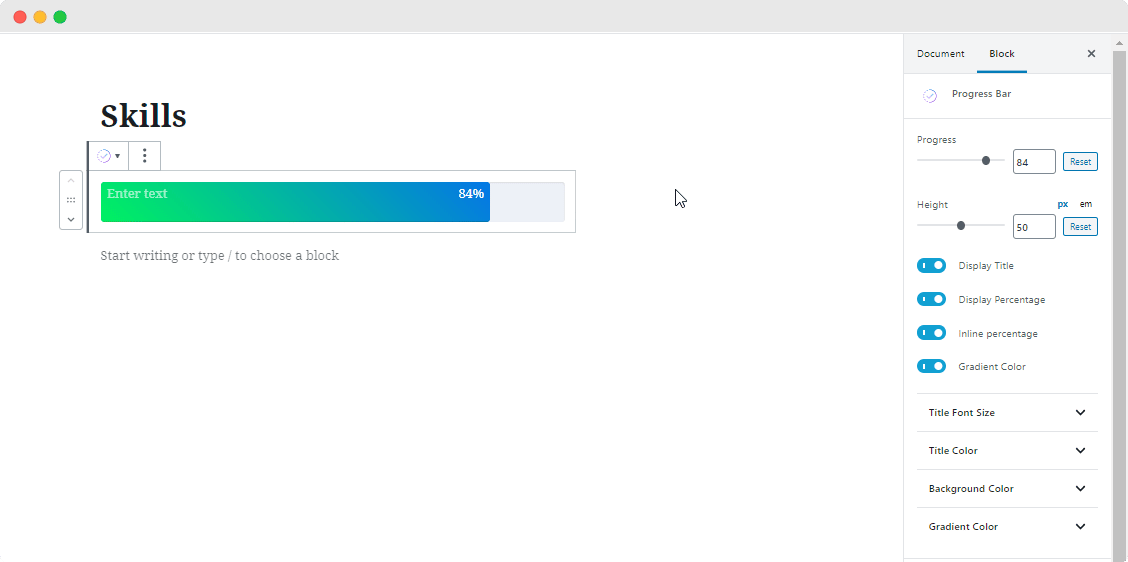Click the Progress number field showing 84

[x=1034, y=162]
